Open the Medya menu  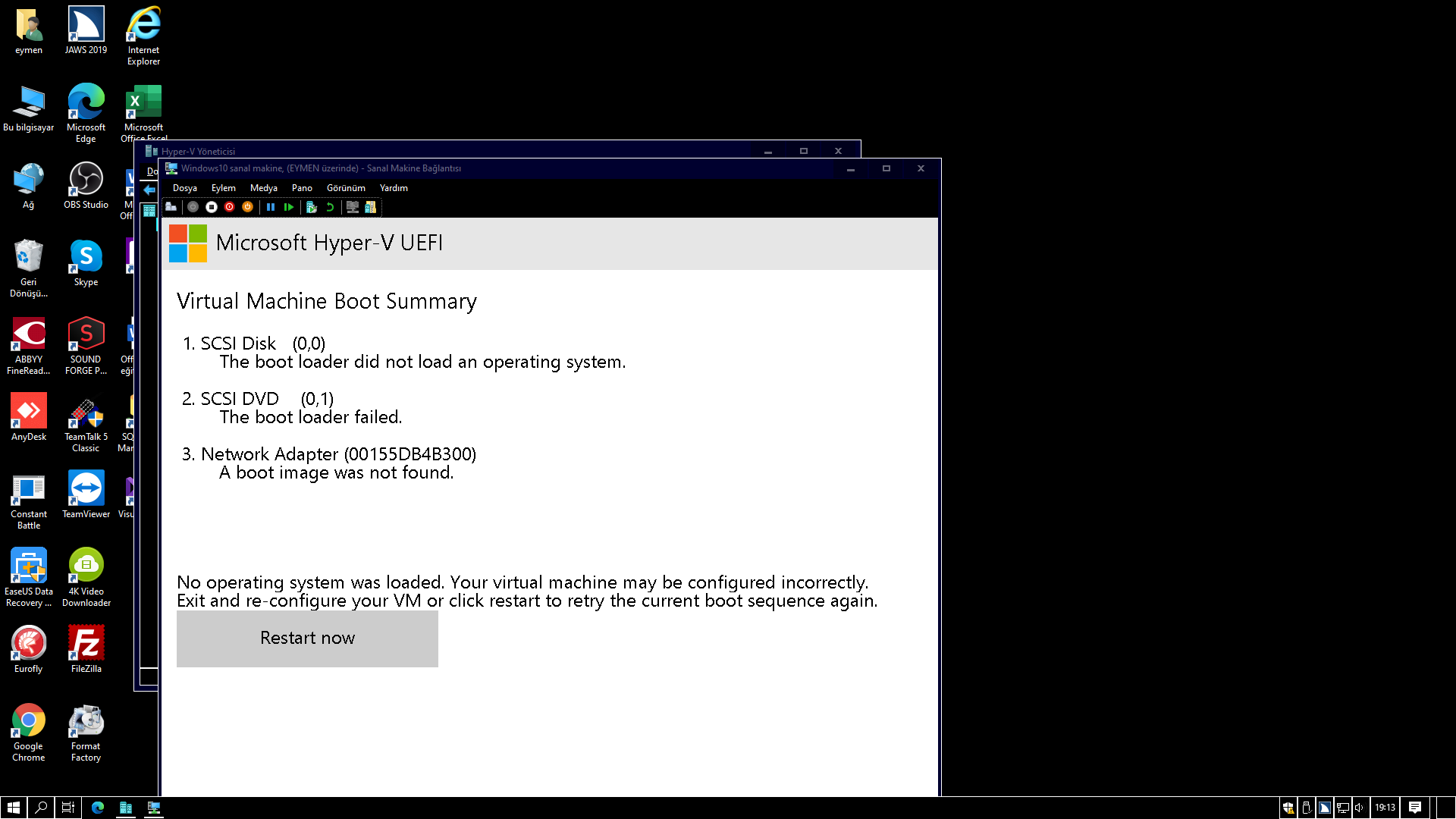263,188
